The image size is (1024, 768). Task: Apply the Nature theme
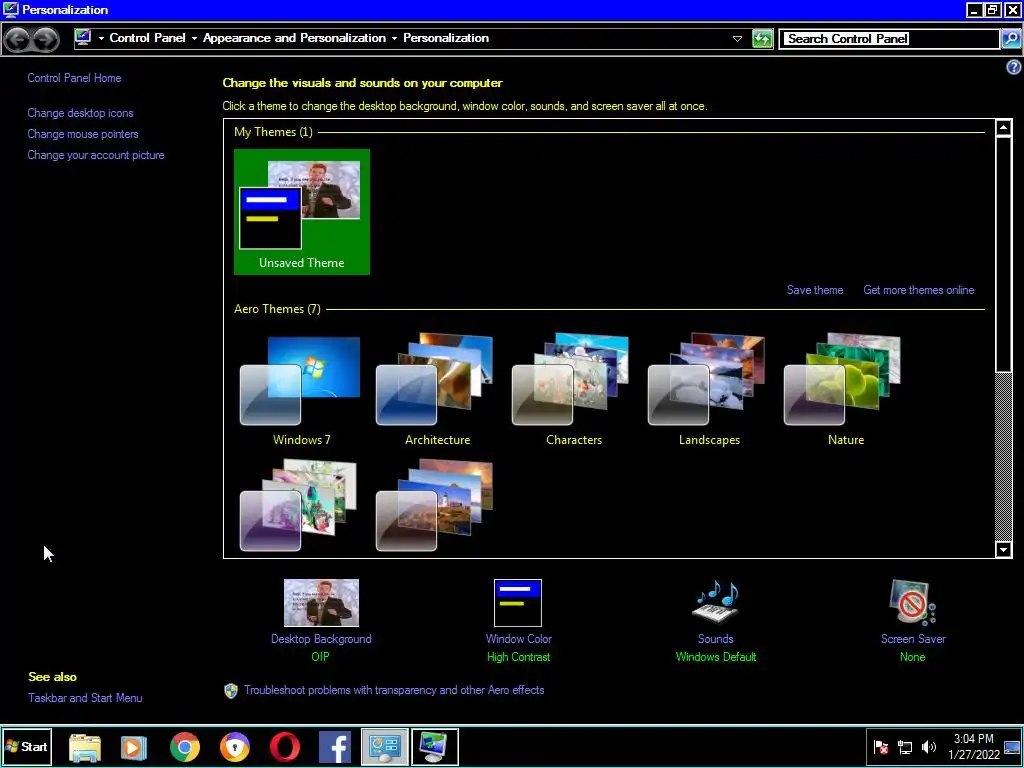(846, 391)
